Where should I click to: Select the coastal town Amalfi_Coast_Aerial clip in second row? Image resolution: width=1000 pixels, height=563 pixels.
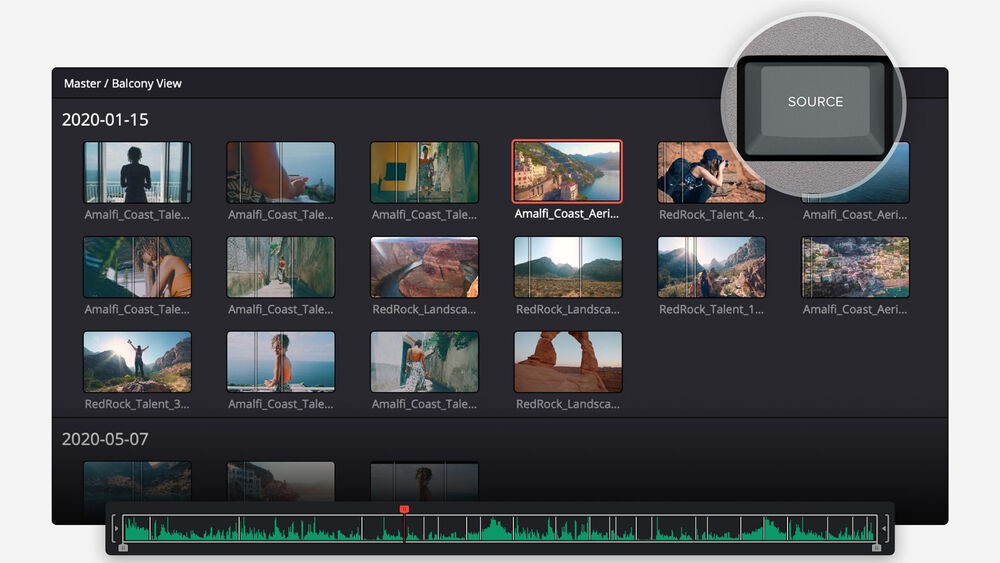tap(855, 267)
